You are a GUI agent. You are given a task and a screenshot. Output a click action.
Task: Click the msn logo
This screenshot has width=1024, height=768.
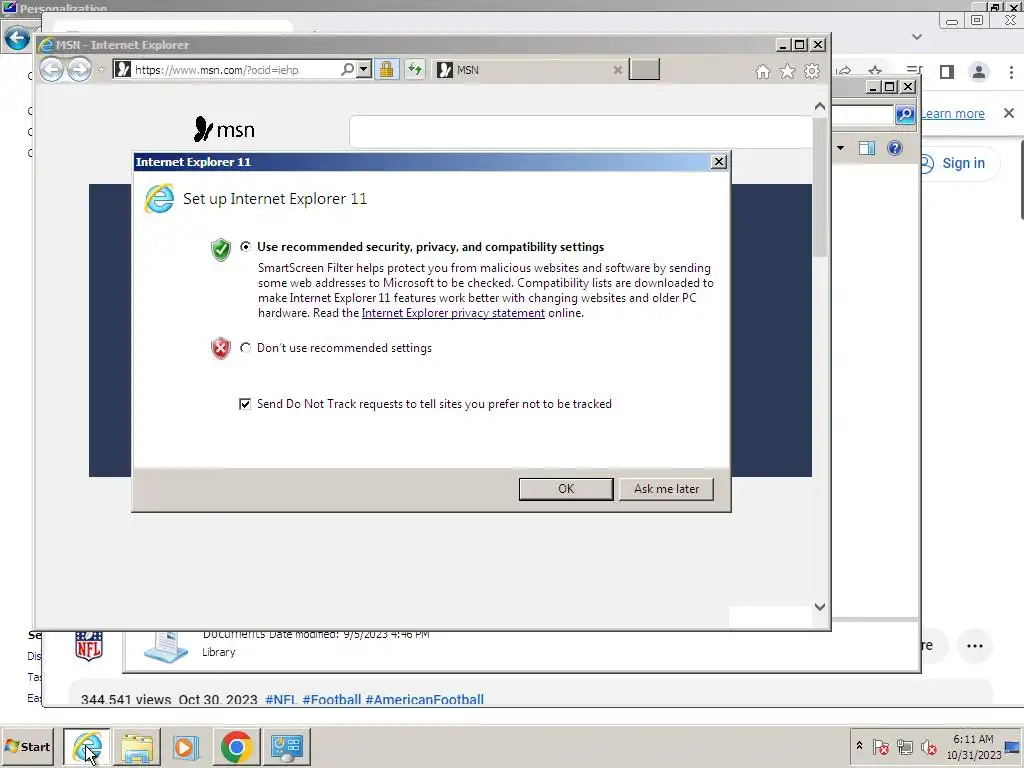pos(224,129)
